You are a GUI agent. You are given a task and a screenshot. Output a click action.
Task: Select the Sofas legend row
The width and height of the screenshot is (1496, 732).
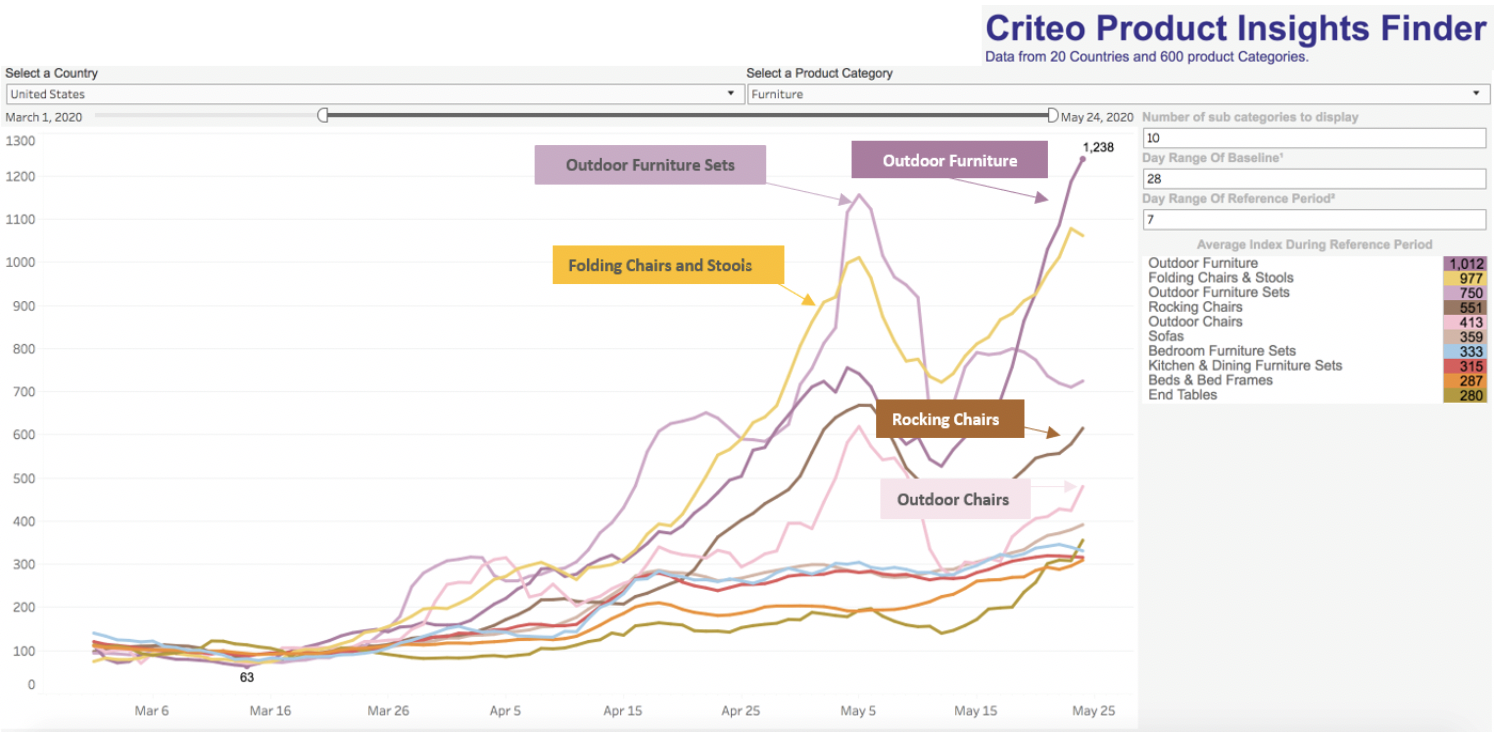pos(1317,336)
